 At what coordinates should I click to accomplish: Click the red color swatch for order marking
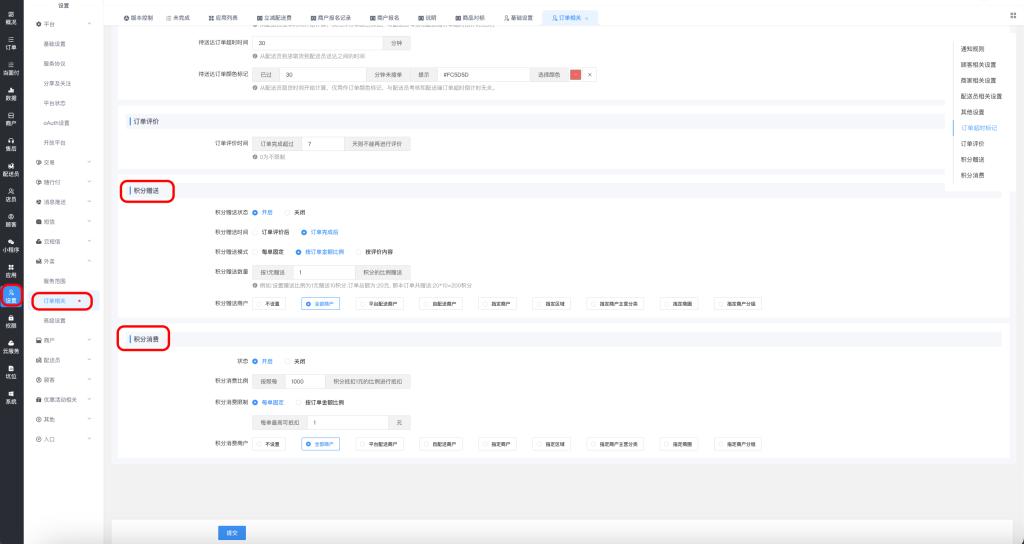click(575, 75)
